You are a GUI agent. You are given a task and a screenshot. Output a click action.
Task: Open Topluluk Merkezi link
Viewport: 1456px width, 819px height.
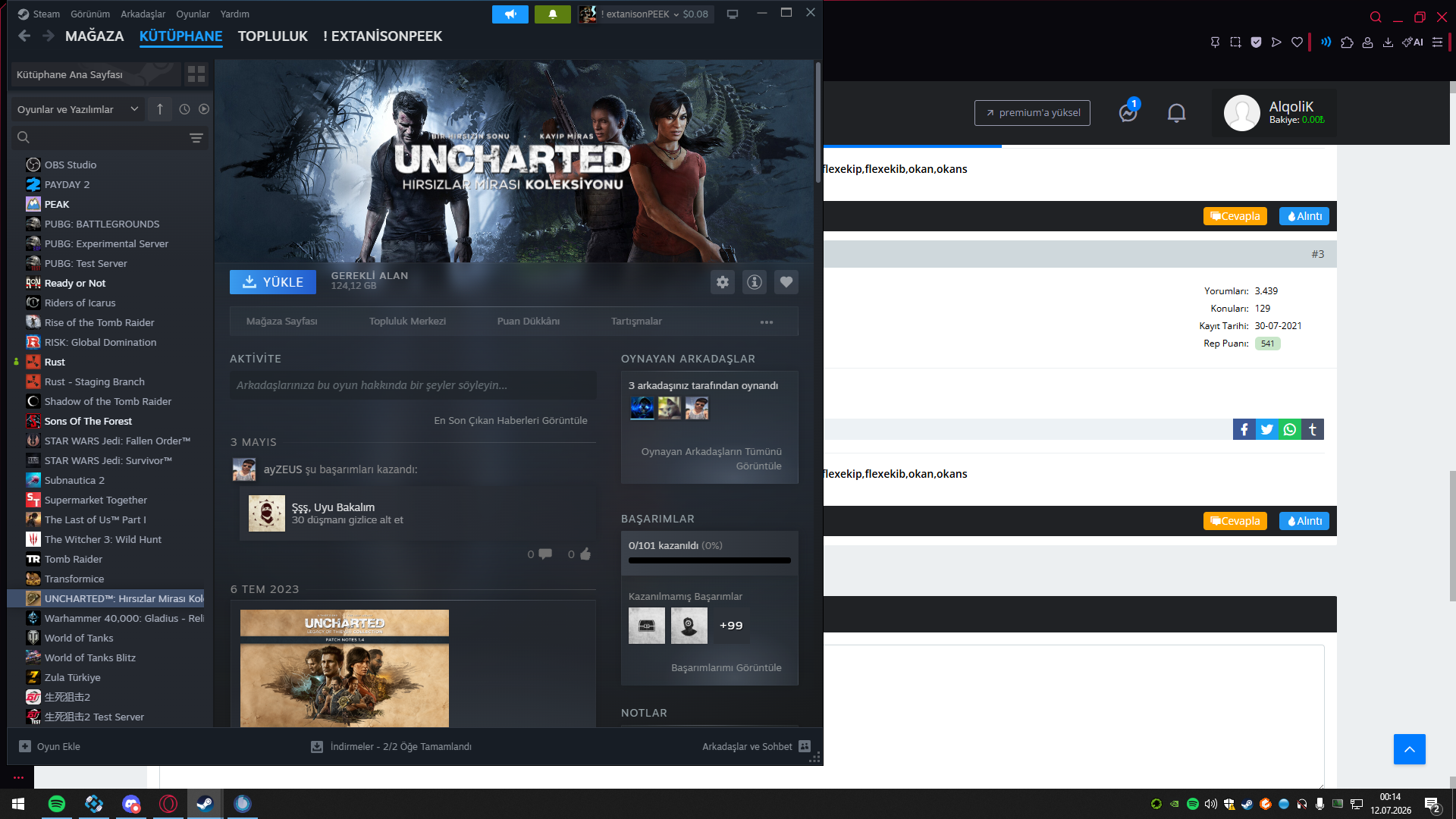coord(407,322)
